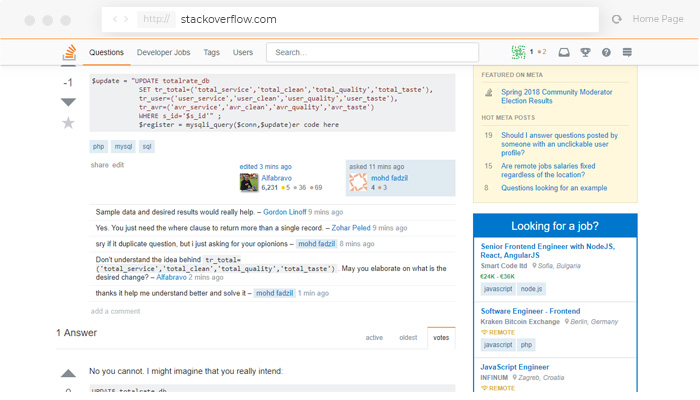Open JavaScript Engineer job listing
This screenshot has width=700, height=400.
pyautogui.click(x=515, y=367)
